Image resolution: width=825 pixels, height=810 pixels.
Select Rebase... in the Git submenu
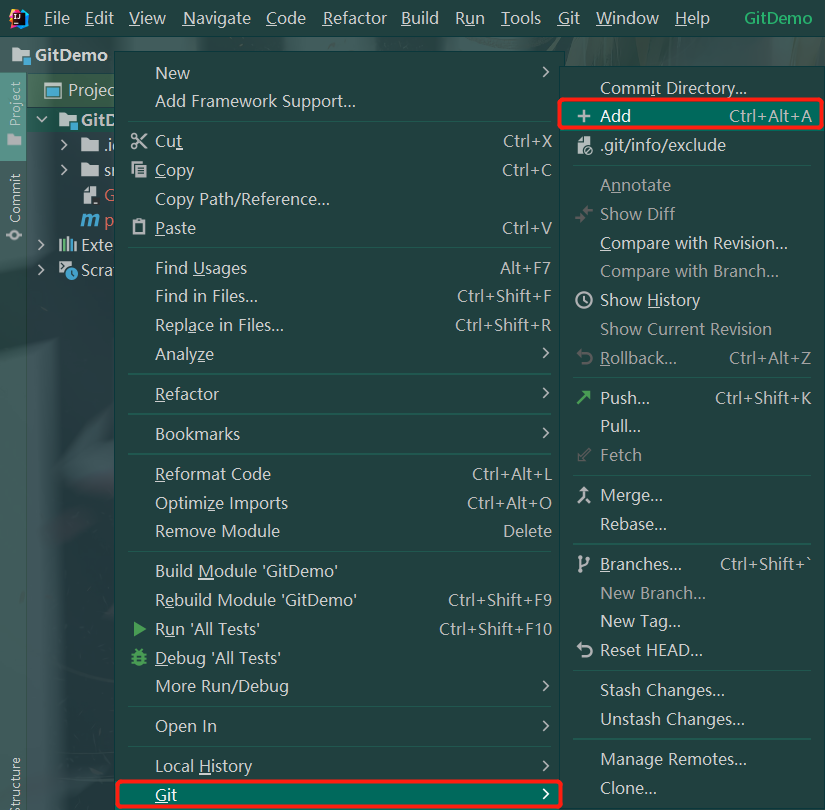click(x=692, y=524)
